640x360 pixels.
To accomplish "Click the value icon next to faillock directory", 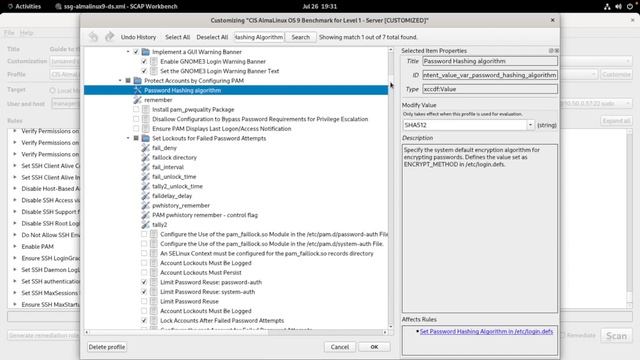I will point(145,158).
